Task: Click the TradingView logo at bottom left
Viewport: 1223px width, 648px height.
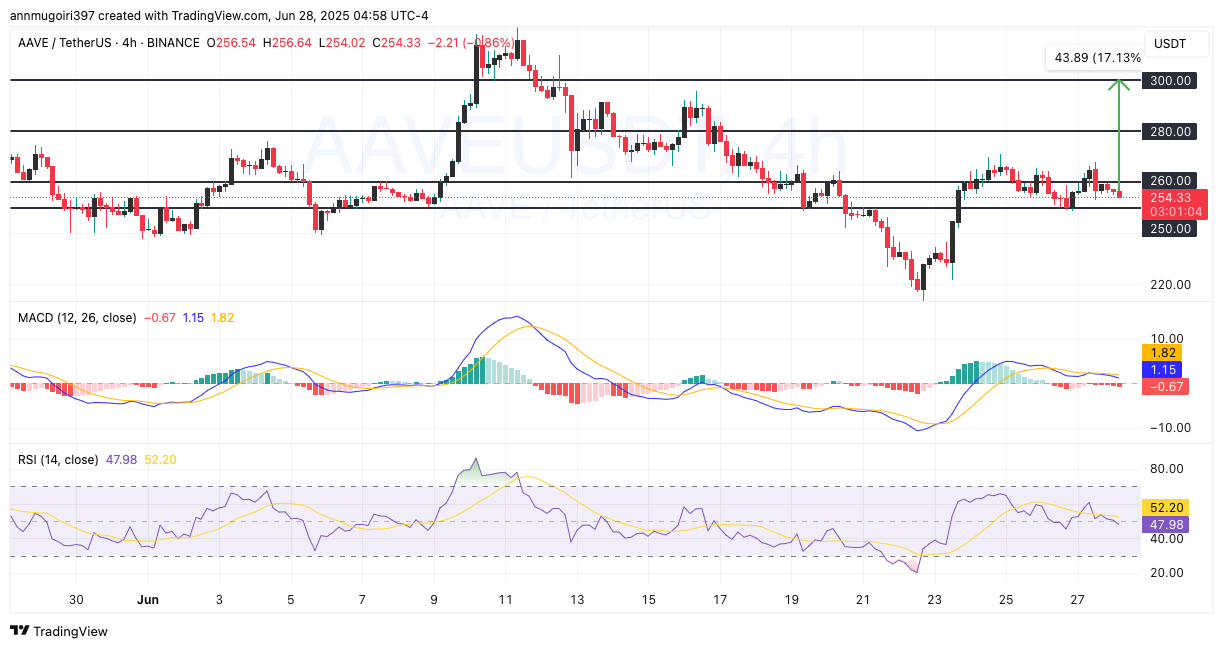Action: click(58, 631)
